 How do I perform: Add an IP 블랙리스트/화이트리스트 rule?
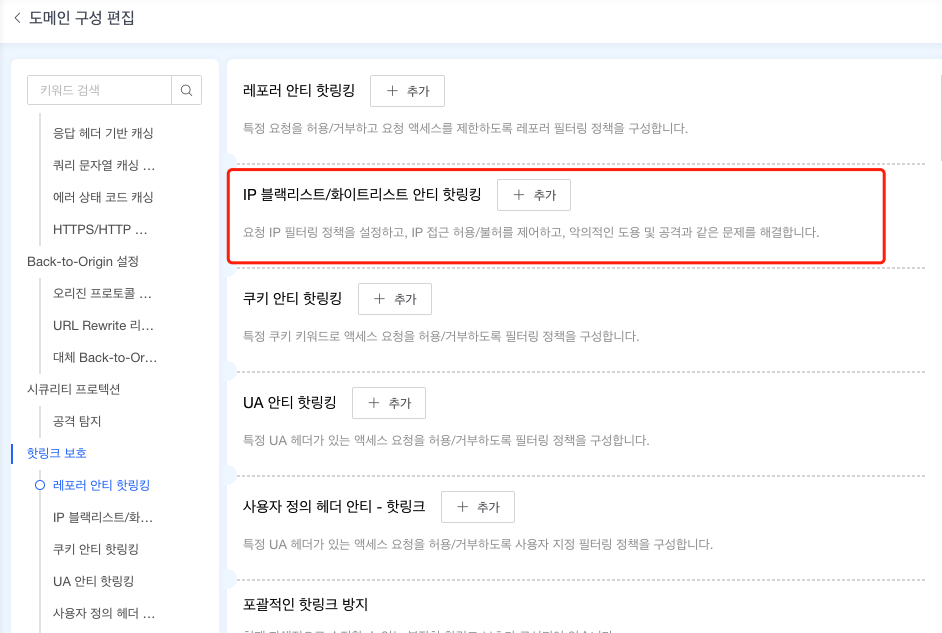pyautogui.click(x=534, y=196)
